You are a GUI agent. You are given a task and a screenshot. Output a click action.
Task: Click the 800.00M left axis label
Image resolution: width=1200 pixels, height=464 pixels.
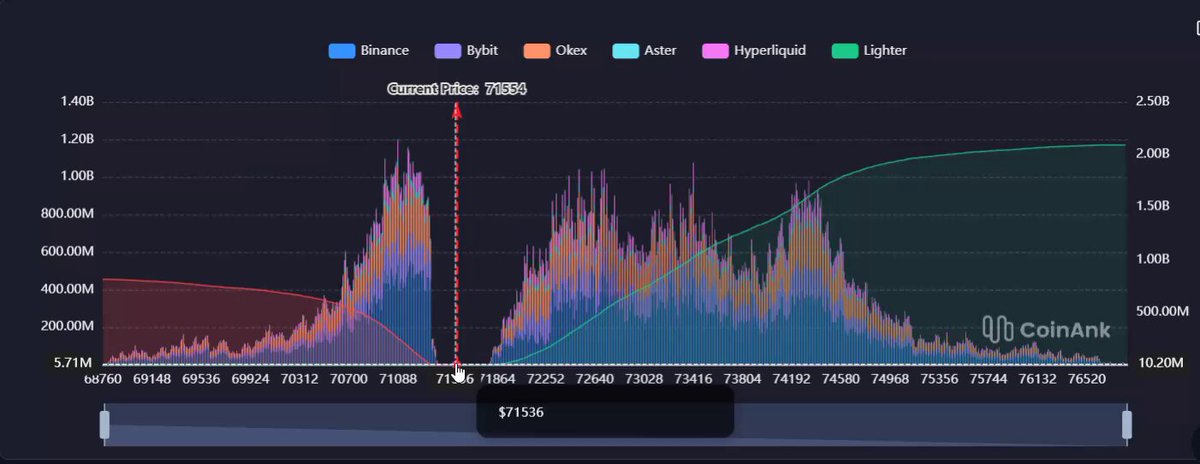[69, 213]
